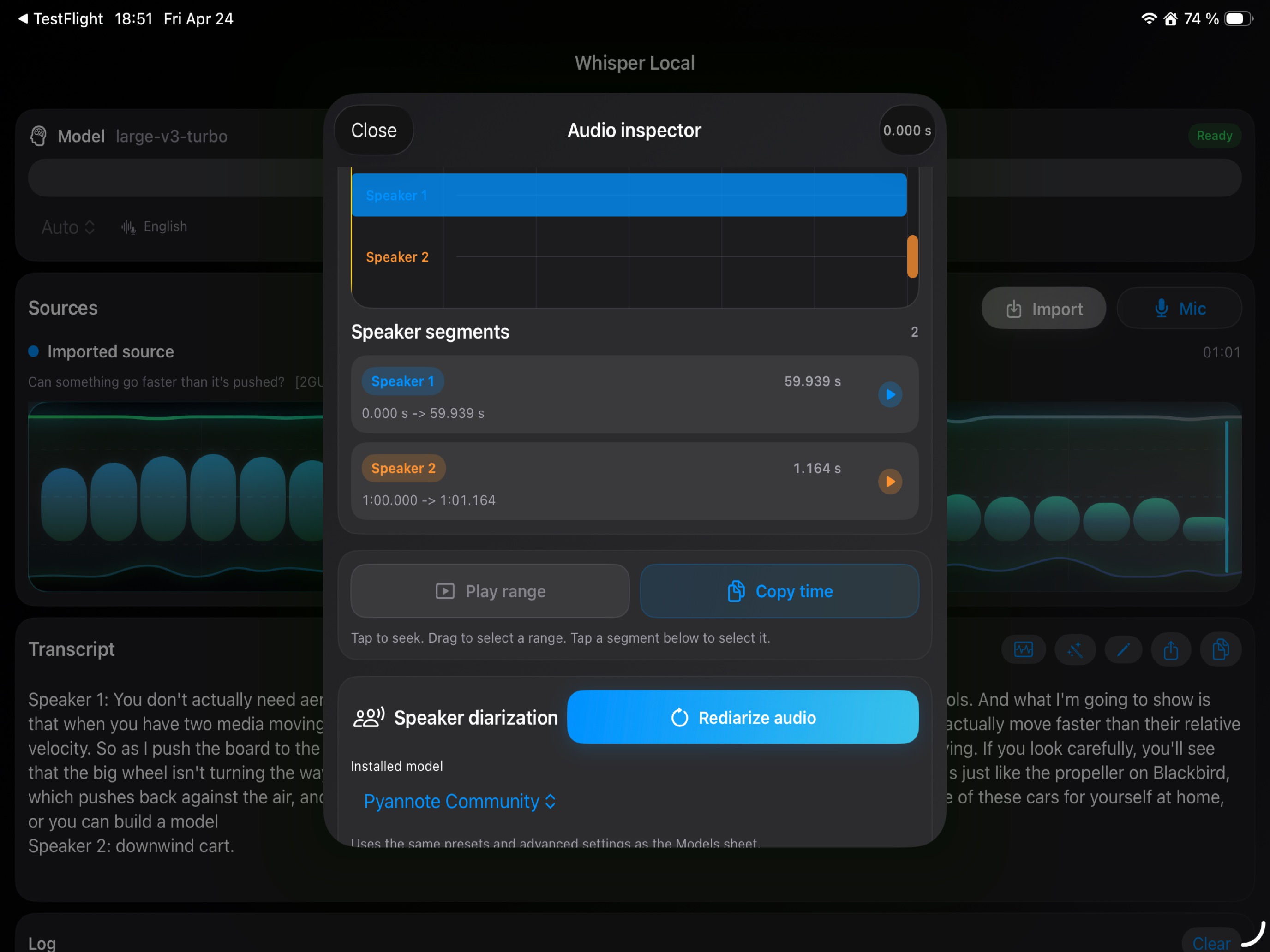Image resolution: width=1270 pixels, height=952 pixels.
Task: Select the Speaker 2 badge in segments
Action: [403, 468]
